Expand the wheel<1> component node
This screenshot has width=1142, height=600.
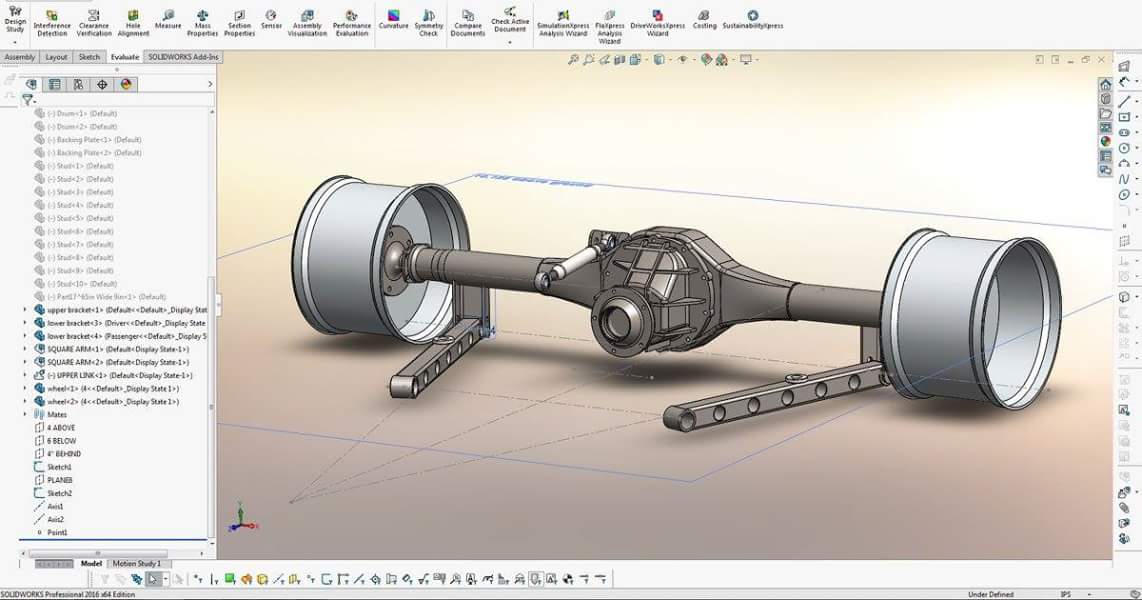coord(25,389)
